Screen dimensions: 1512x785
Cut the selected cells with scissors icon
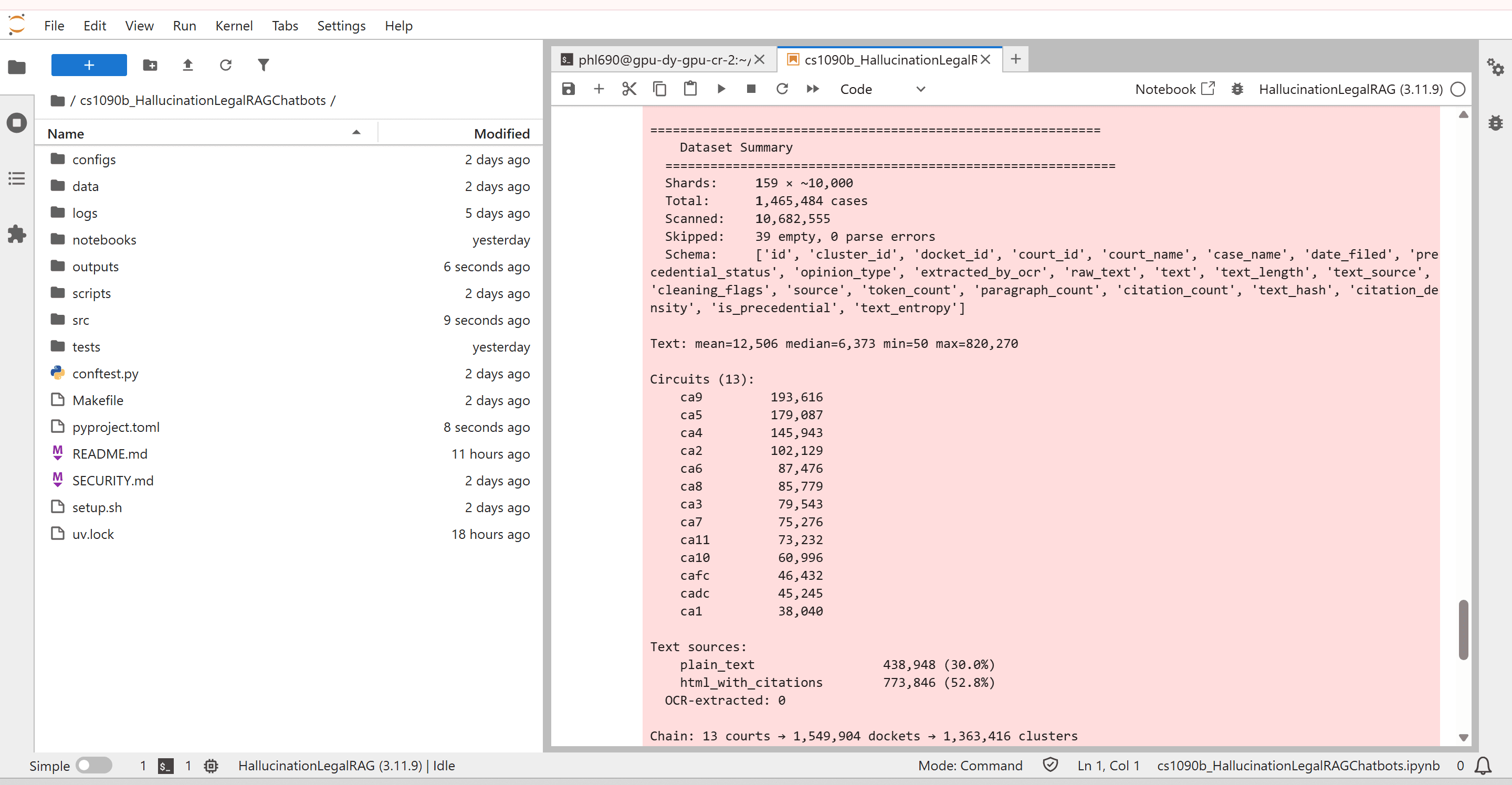[628, 89]
